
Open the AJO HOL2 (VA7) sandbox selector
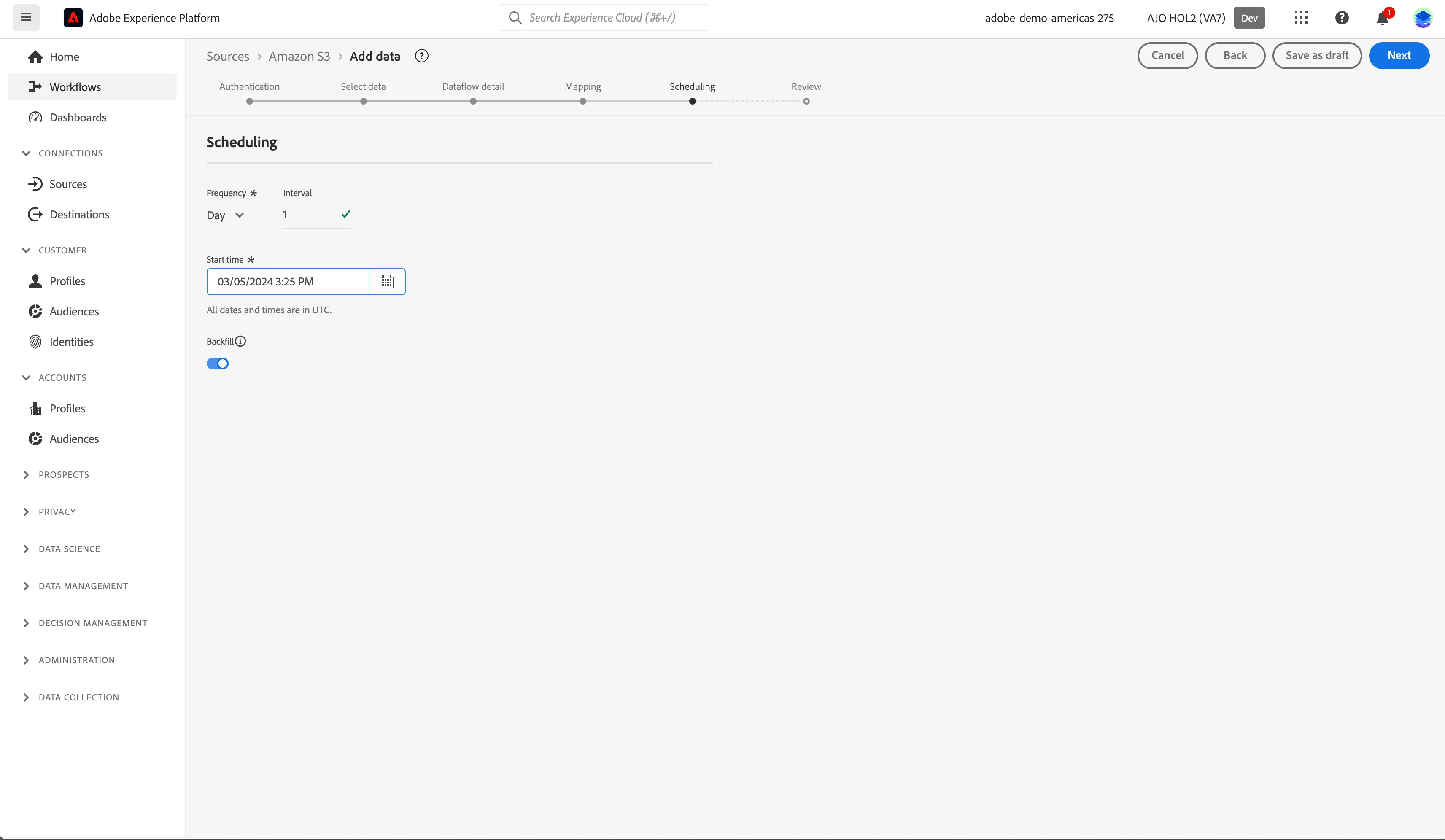(1186, 18)
